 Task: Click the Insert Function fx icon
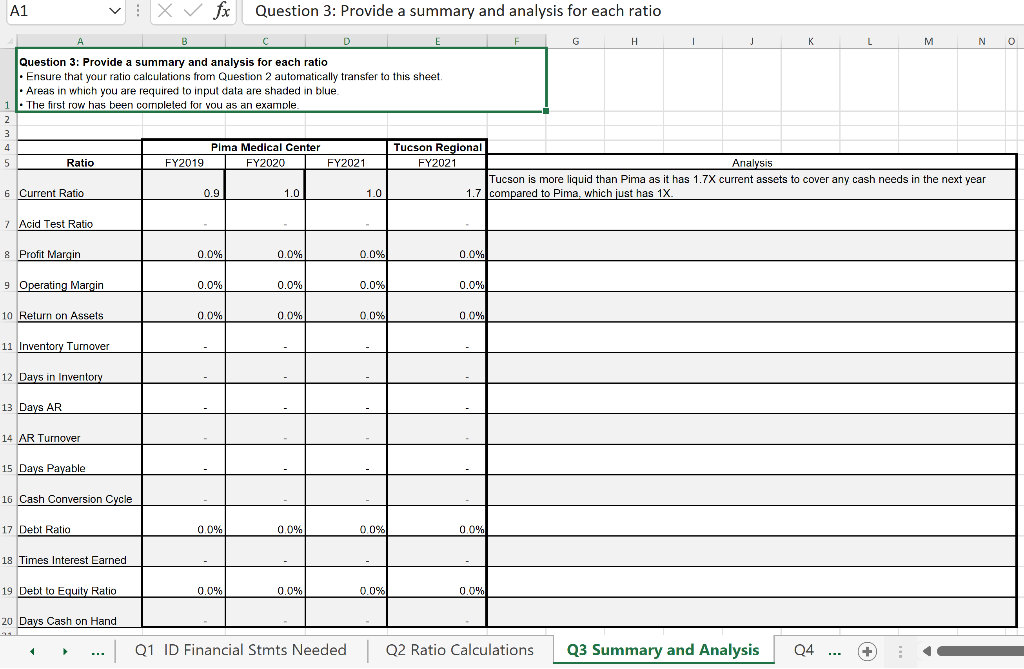point(222,12)
